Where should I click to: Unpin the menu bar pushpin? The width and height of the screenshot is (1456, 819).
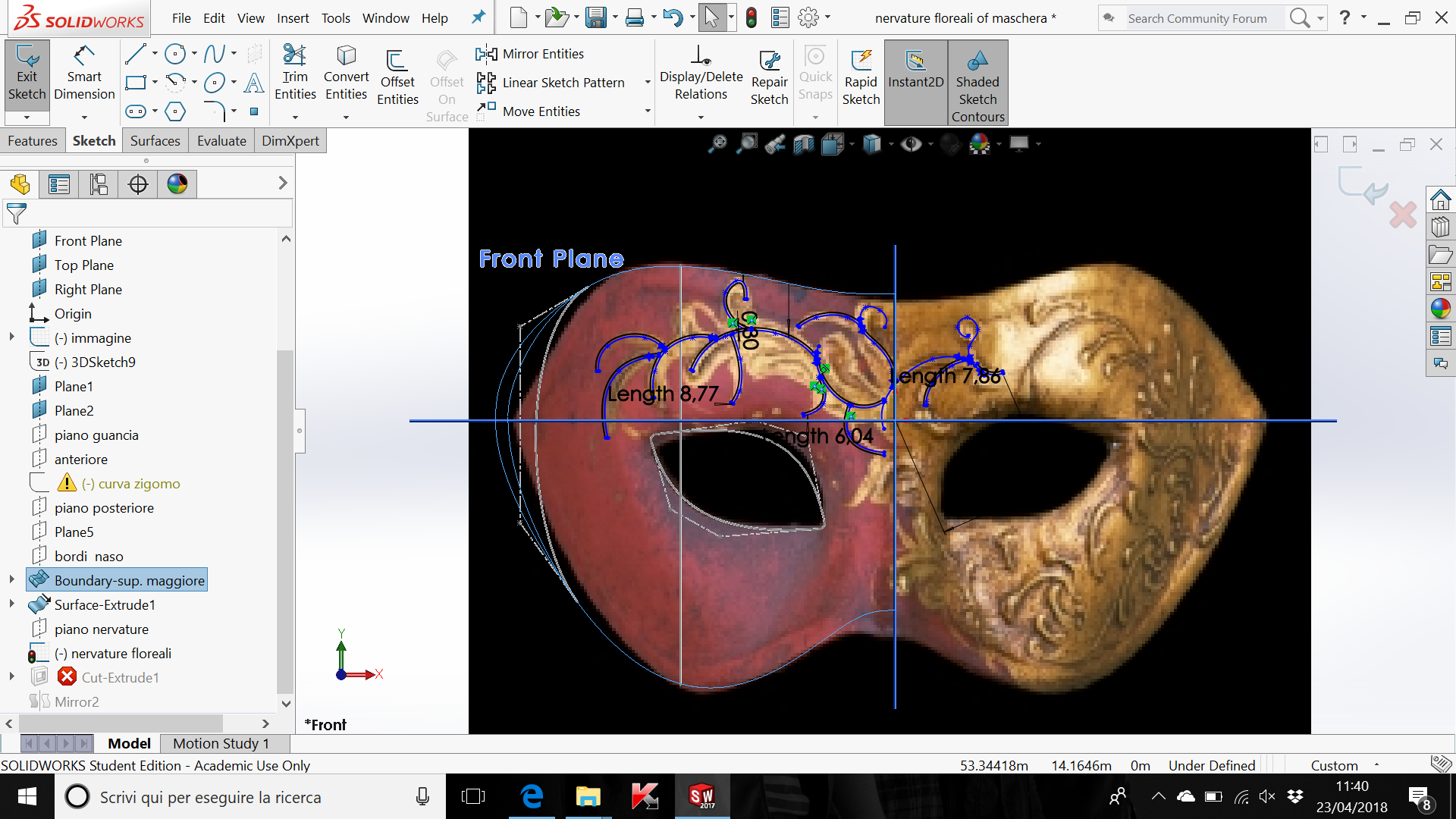point(478,17)
